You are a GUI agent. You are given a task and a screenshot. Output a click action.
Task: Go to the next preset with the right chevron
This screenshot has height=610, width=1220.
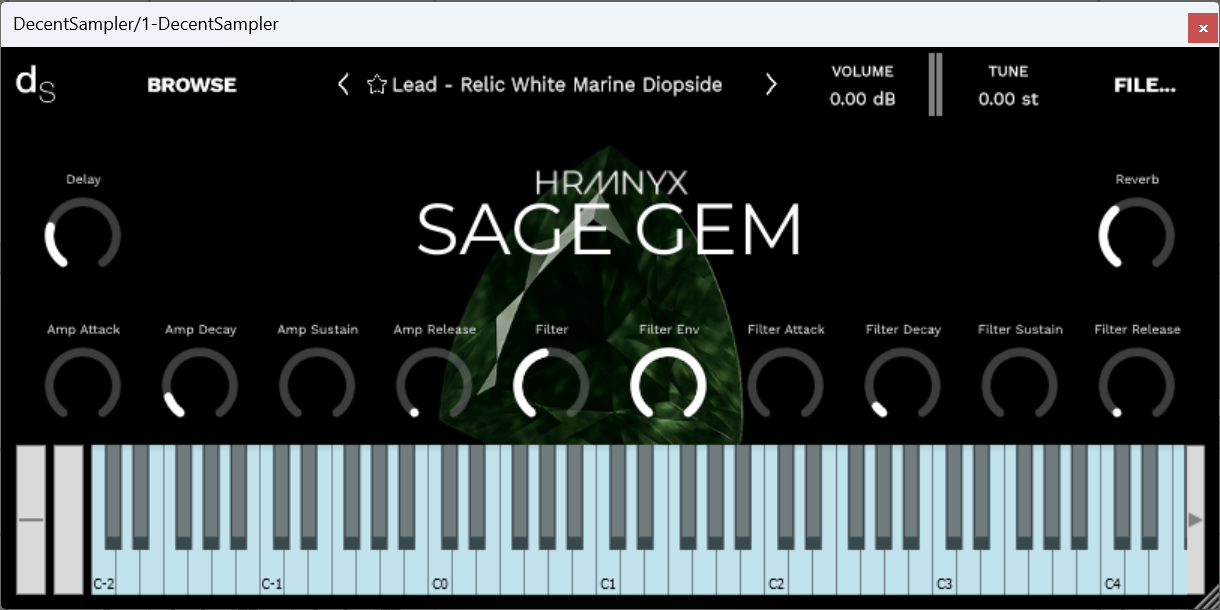771,84
